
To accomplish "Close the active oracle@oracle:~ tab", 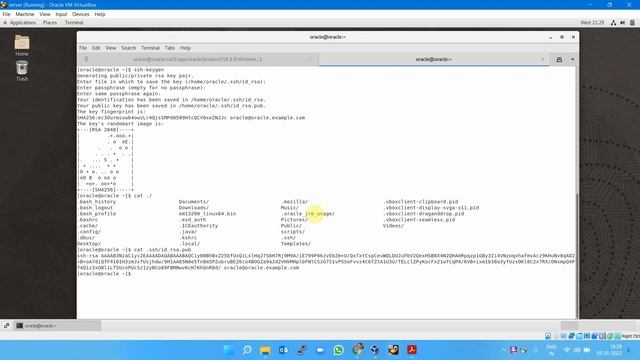I will click(542, 60).
